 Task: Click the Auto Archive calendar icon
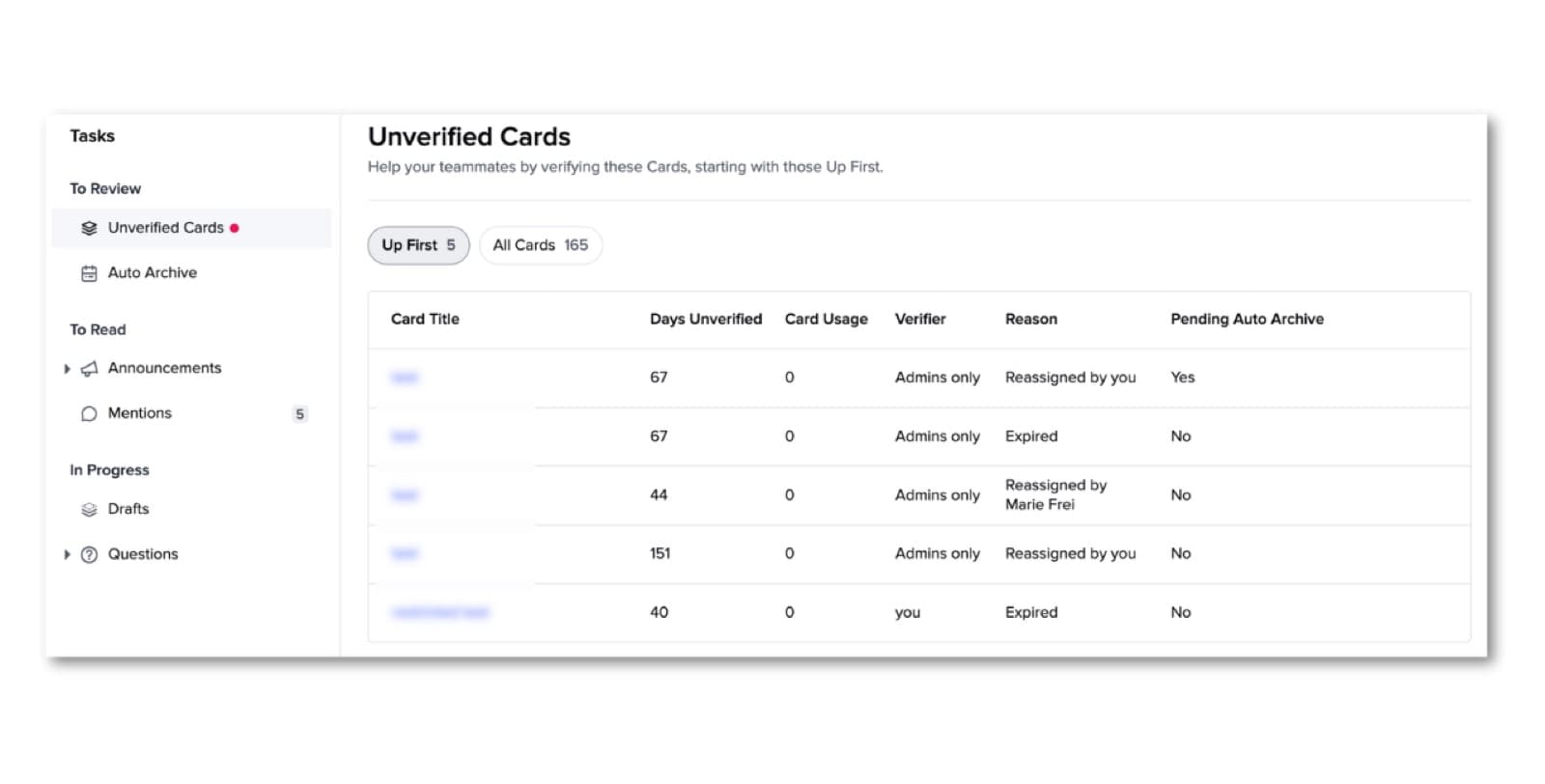[89, 273]
